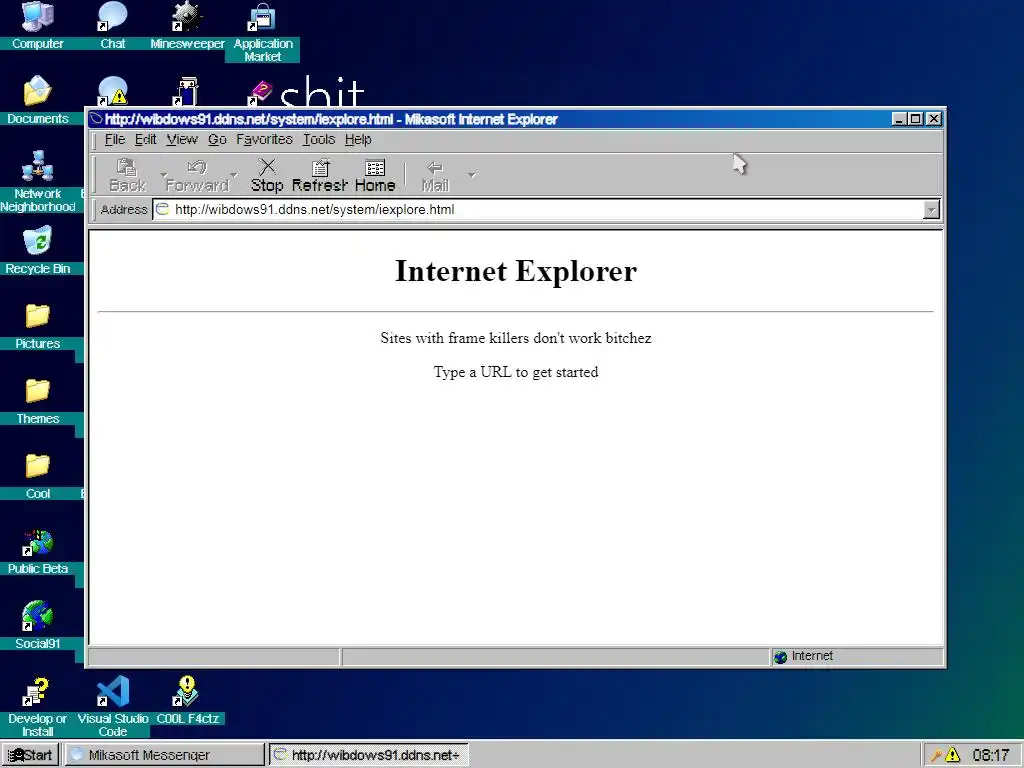Click the Back toolbar button
This screenshot has width=1024, height=768.
click(x=127, y=175)
